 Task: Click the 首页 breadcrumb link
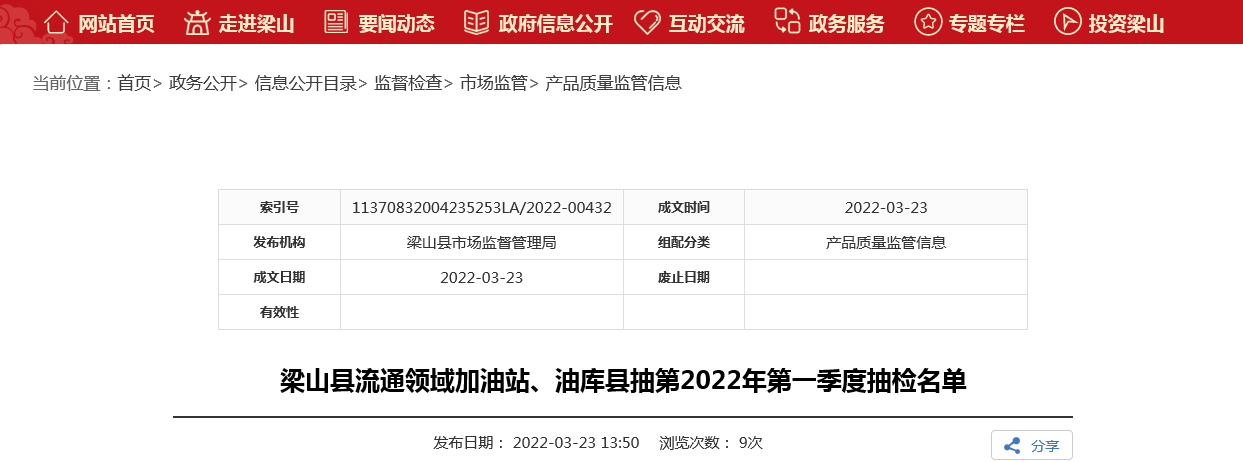point(134,84)
